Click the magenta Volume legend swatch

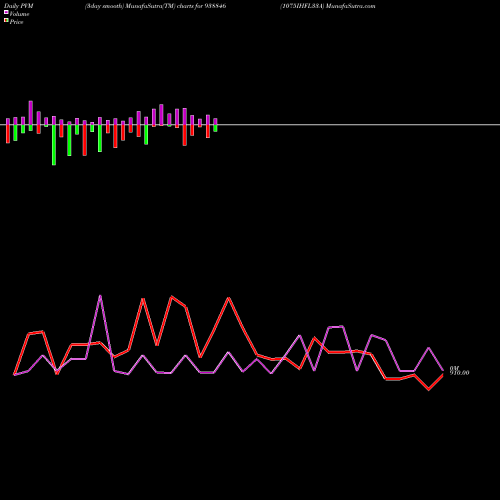(6, 12)
